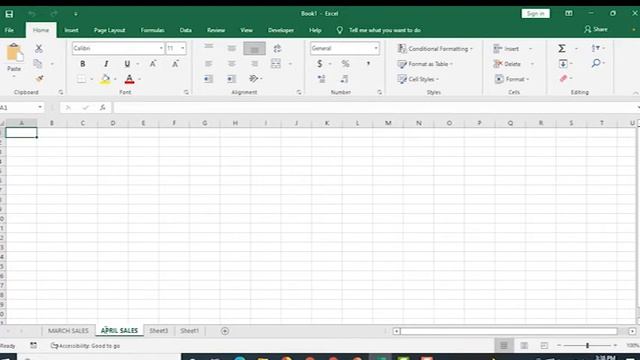
Task: Click the Align Left icon
Action: (209, 63)
